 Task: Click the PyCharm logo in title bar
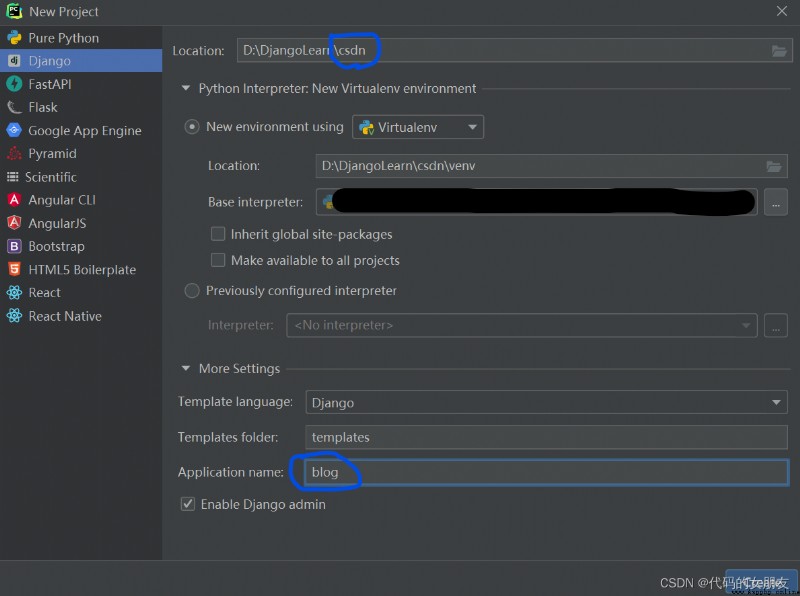click(14, 11)
